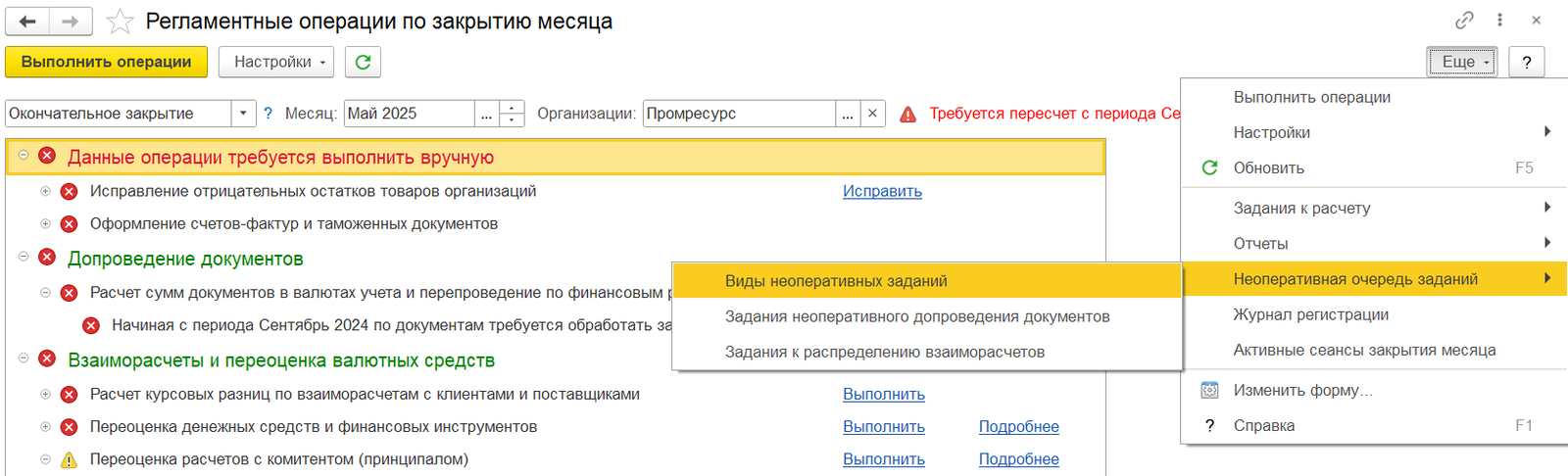Open the toolbar help question button

pos(1526,62)
